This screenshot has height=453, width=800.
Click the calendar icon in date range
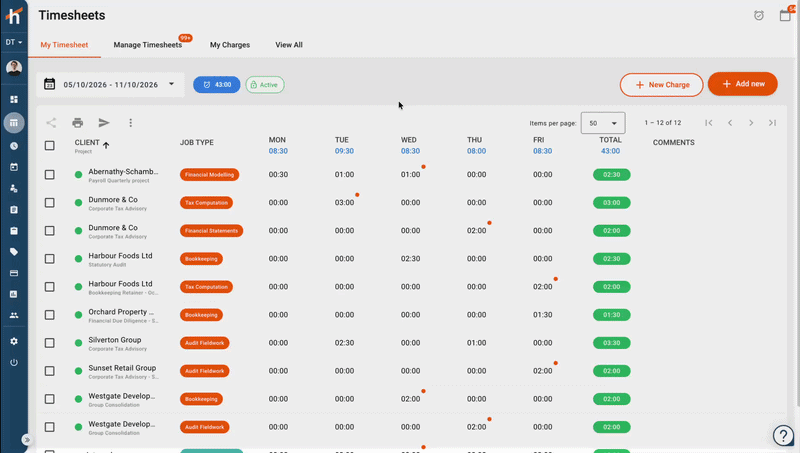(x=49, y=84)
